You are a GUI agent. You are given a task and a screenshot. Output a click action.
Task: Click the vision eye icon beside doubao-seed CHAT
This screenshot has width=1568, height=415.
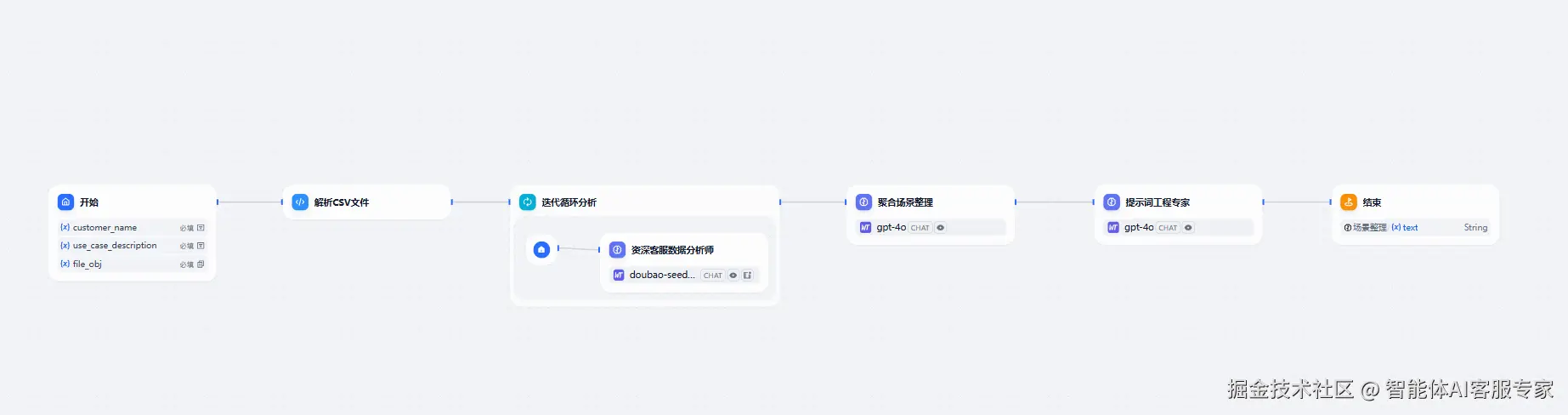[x=733, y=276]
